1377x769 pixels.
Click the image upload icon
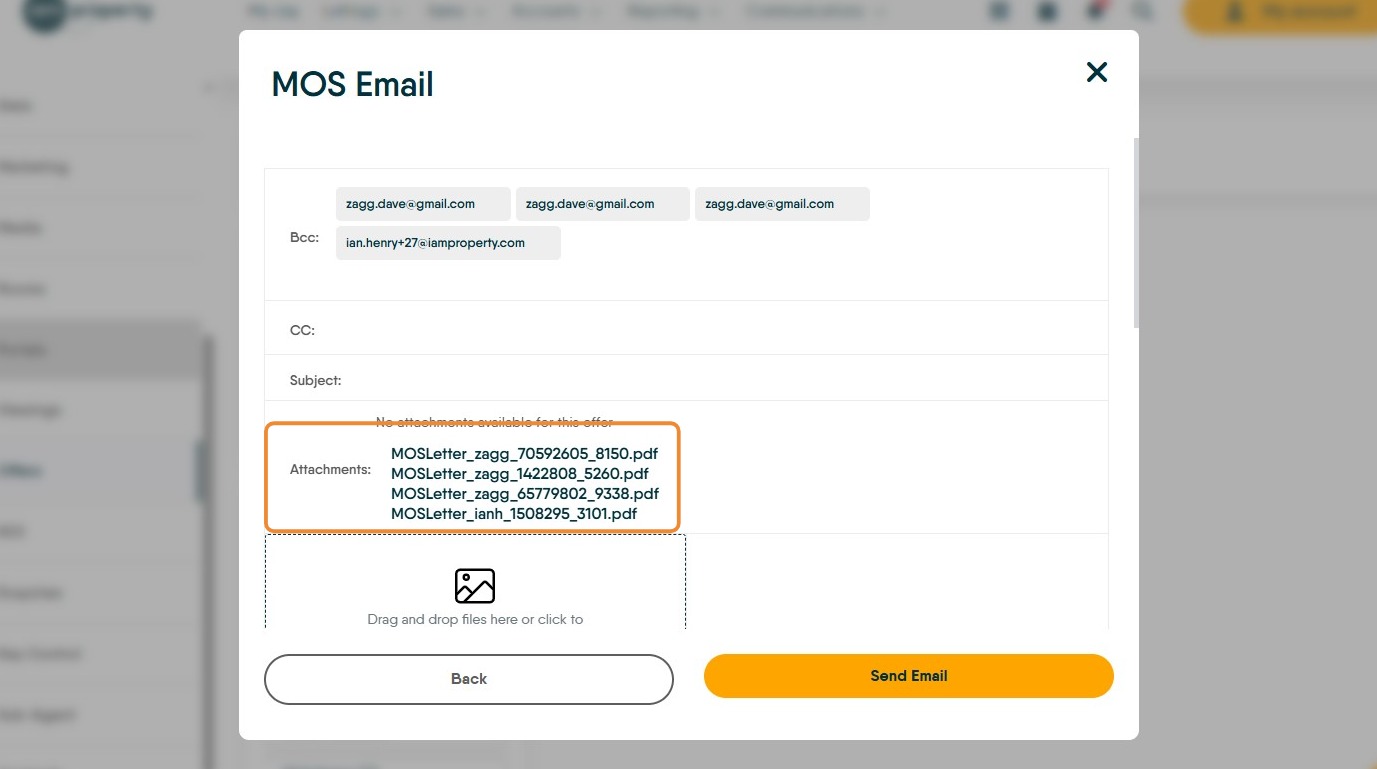point(475,586)
